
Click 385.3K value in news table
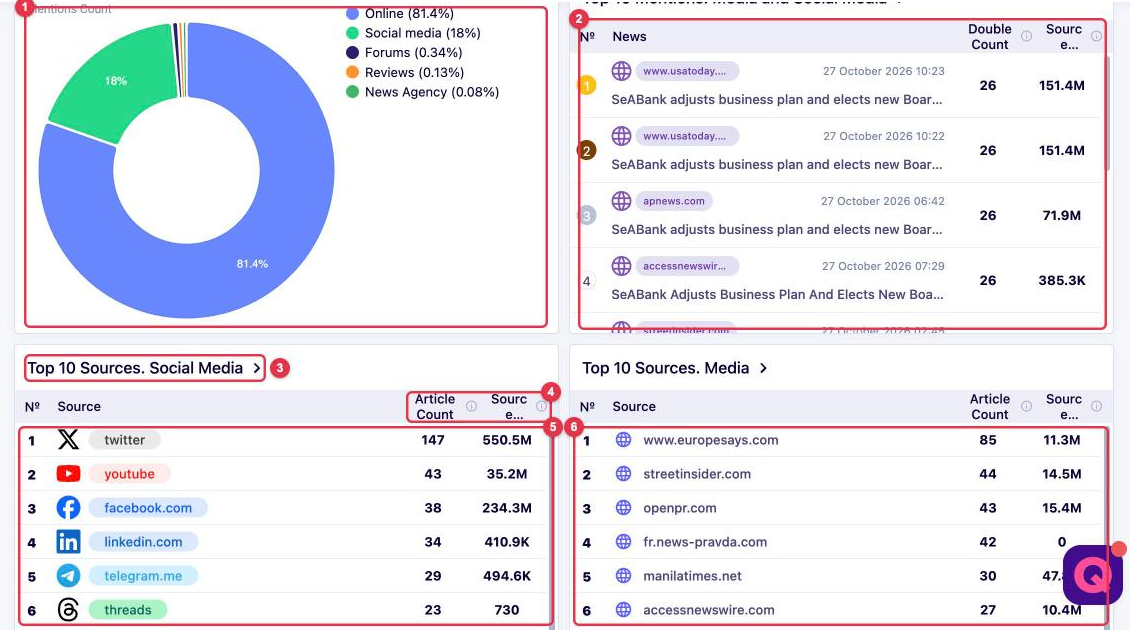(1062, 280)
